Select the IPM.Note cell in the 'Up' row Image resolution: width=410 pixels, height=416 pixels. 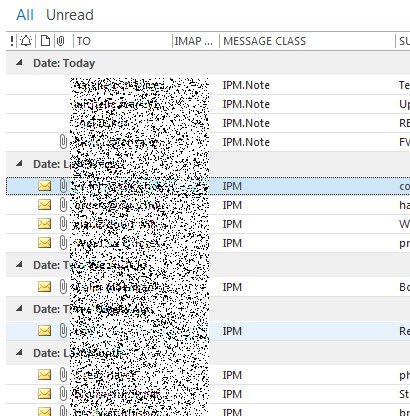[246, 104]
